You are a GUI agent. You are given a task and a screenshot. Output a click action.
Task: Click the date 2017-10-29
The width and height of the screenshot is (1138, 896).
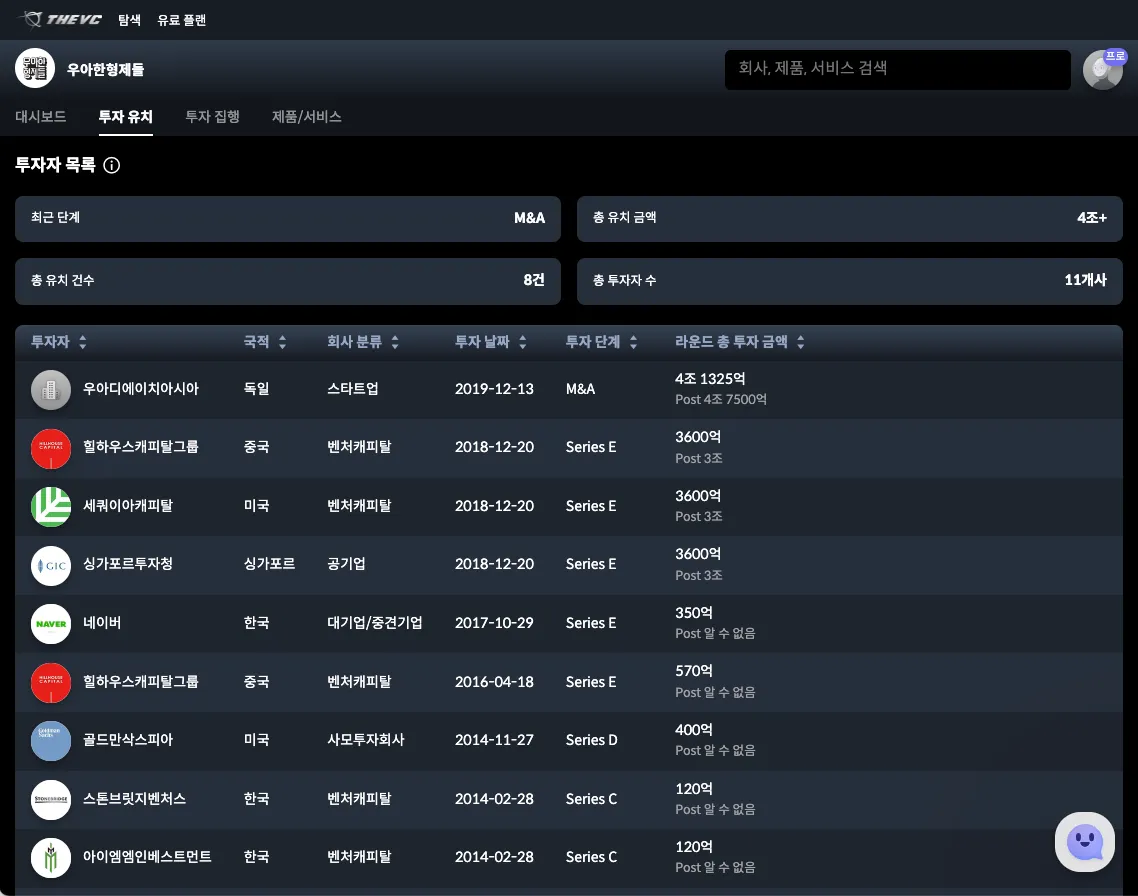494,622
